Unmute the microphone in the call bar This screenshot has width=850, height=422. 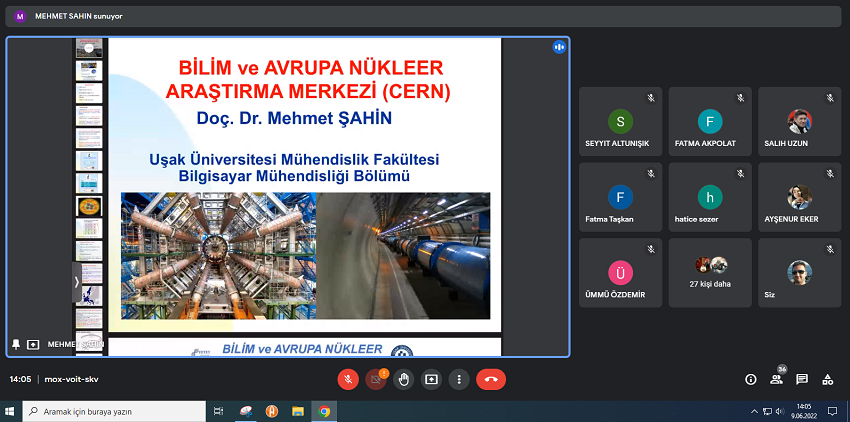[348, 379]
